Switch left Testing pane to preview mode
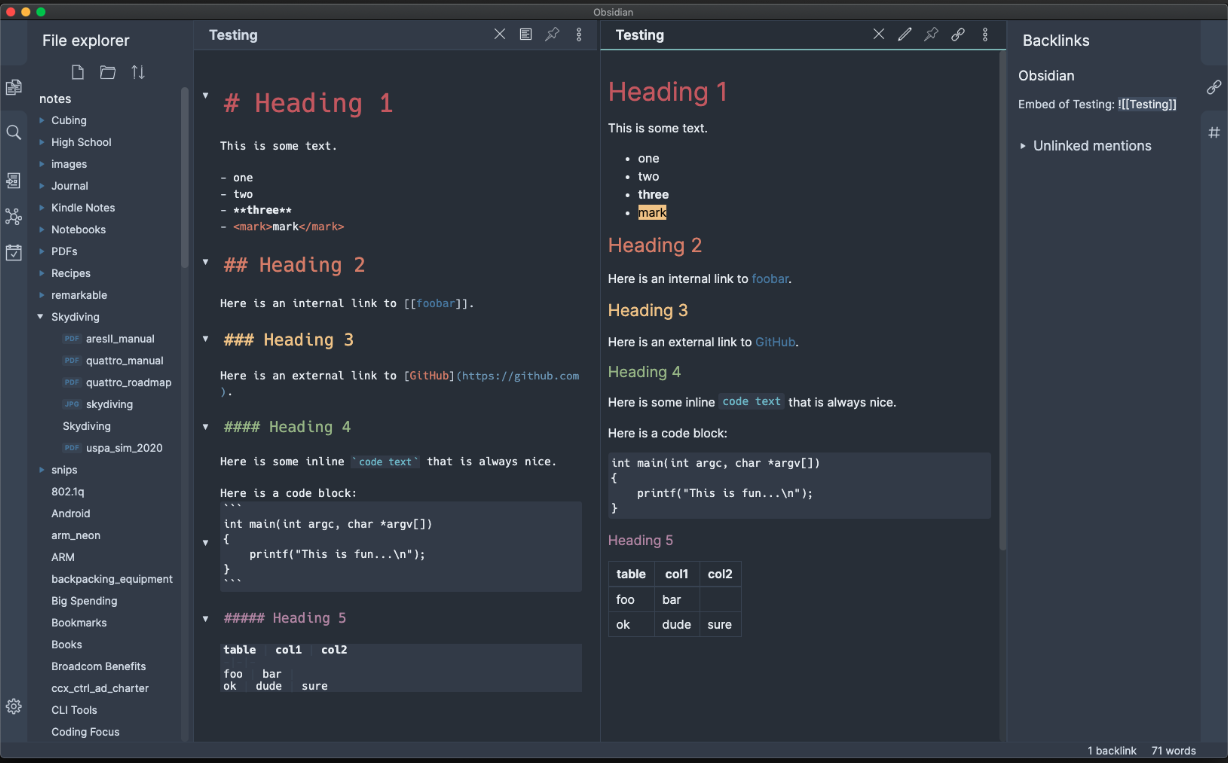This screenshot has width=1228, height=763. click(x=526, y=34)
